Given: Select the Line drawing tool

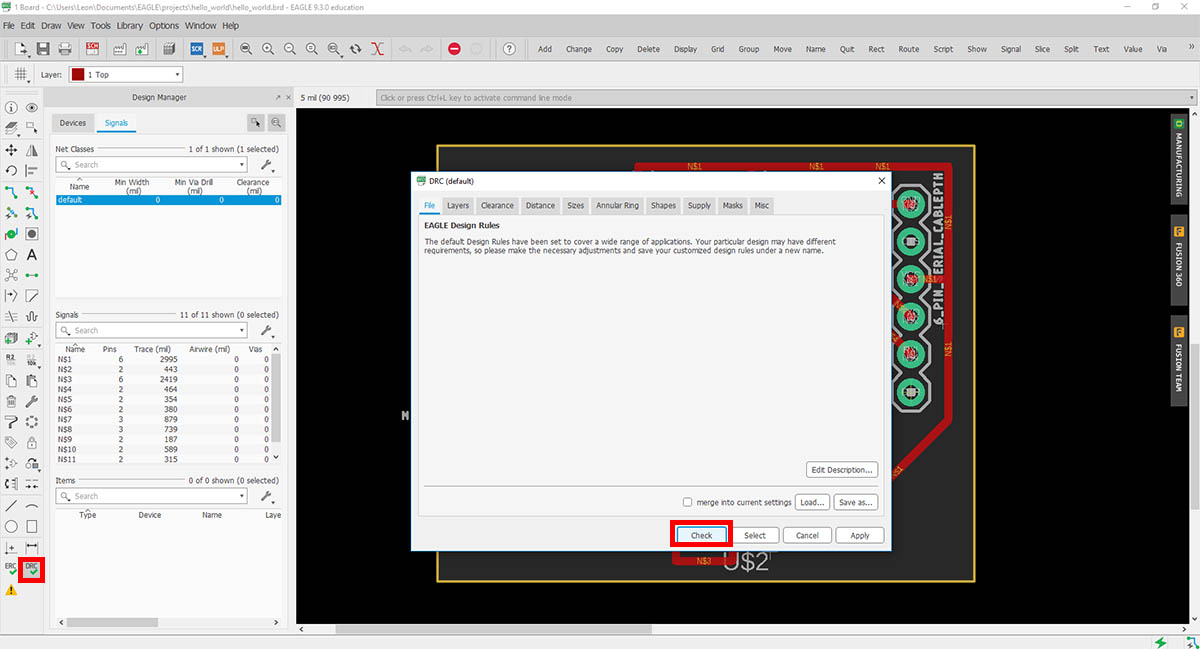Looking at the screenshot, I should (x=11, y=506).
